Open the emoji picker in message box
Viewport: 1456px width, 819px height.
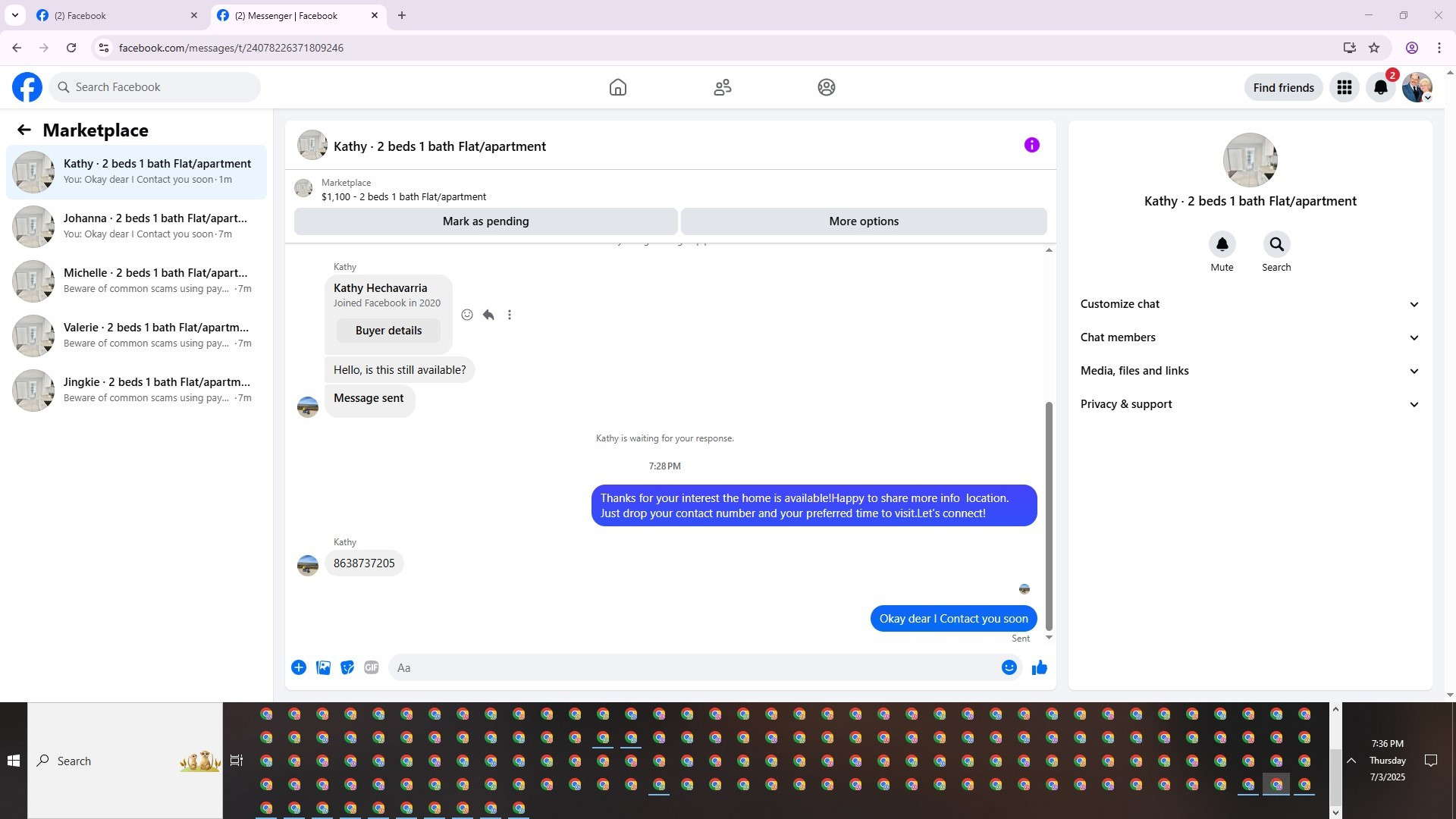(1009, 667)
